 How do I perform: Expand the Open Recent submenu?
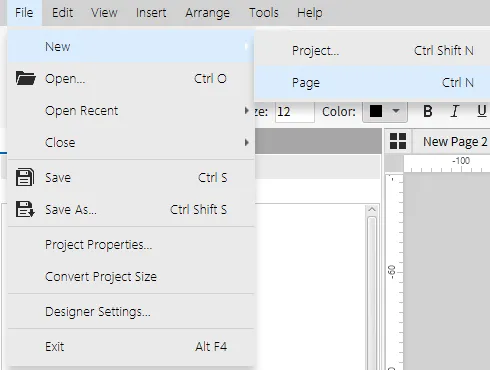(x=131, y=110)
